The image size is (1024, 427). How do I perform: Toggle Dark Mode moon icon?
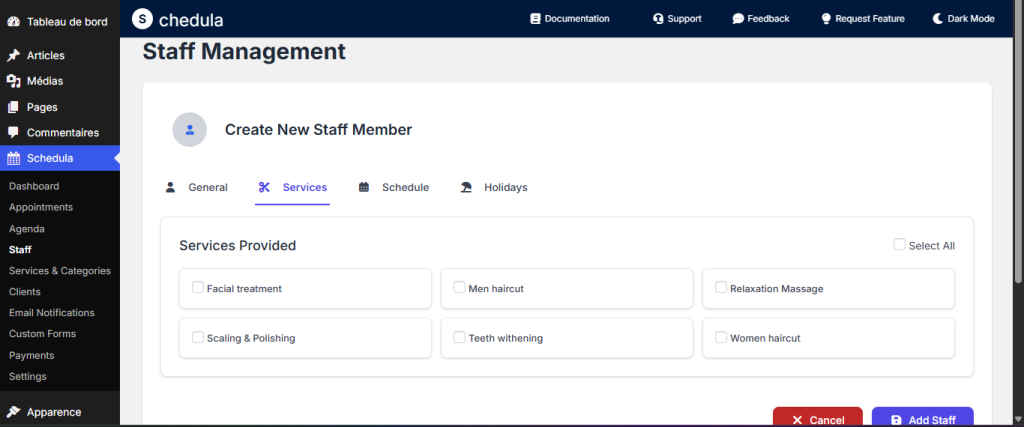click(x=938, y=18)
